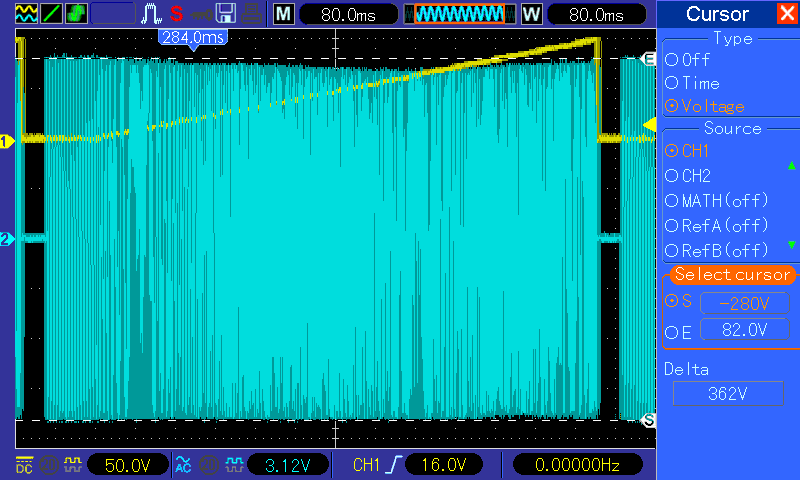Click the CH1 trigger source label
This screenshot has height=480, width=800.
point(366,465)
